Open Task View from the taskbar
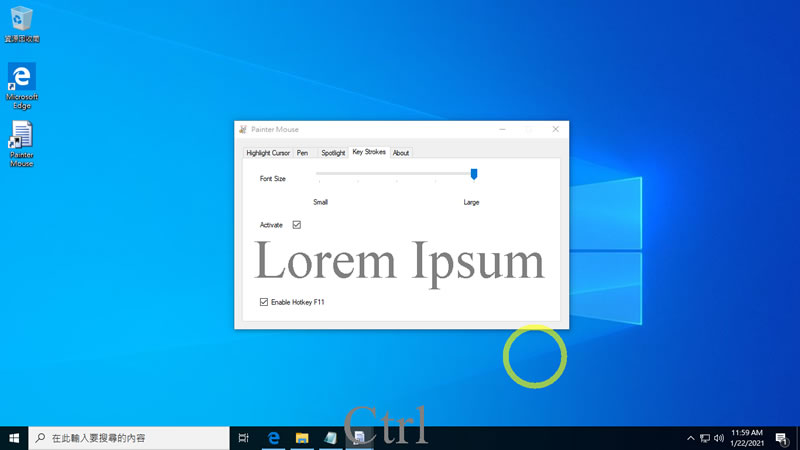The width and height of the screenshot is (800, 450). tap(243, 438)
